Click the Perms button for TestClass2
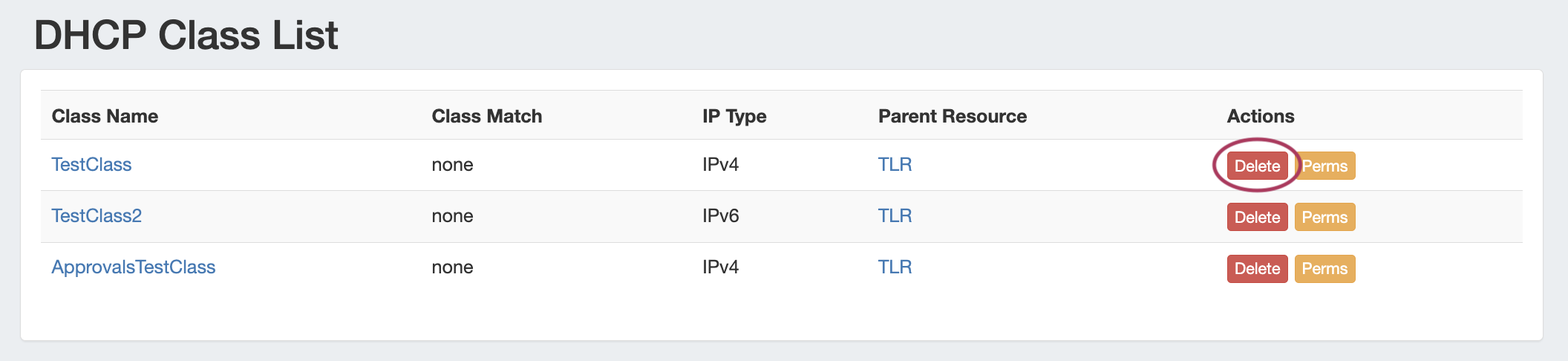 (1324, 218)
